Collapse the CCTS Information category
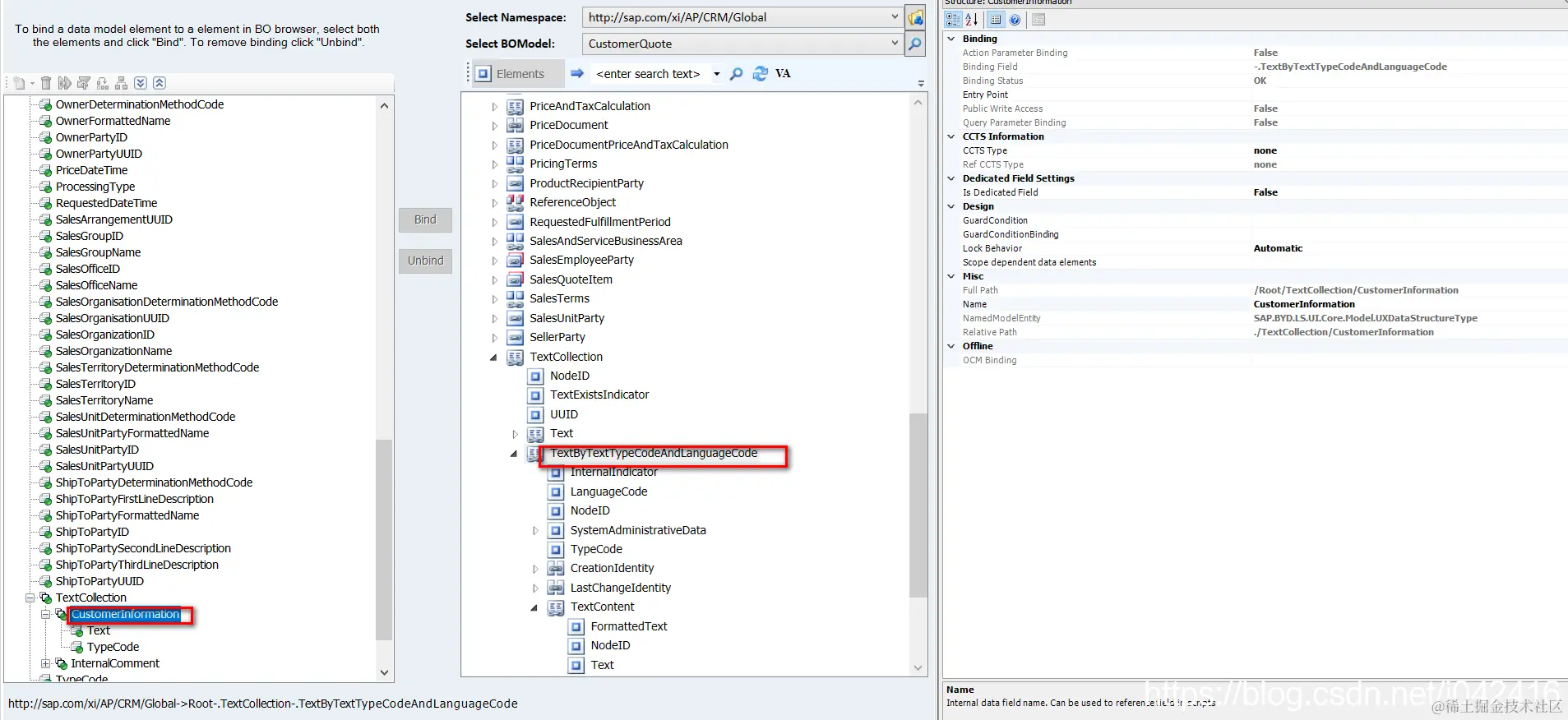 pos(951,136)
